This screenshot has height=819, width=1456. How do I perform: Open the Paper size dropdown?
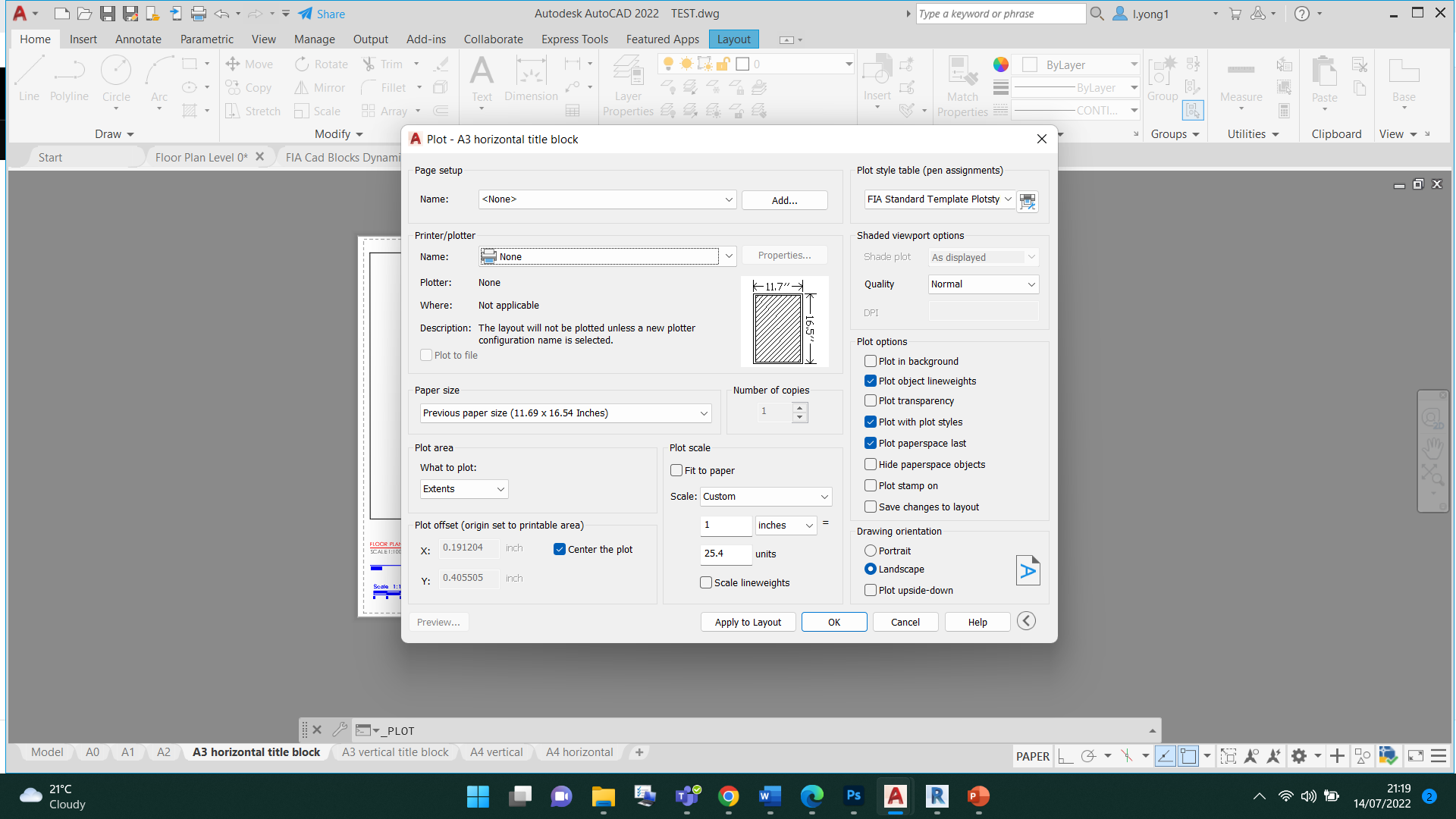(x=566, y=413)
